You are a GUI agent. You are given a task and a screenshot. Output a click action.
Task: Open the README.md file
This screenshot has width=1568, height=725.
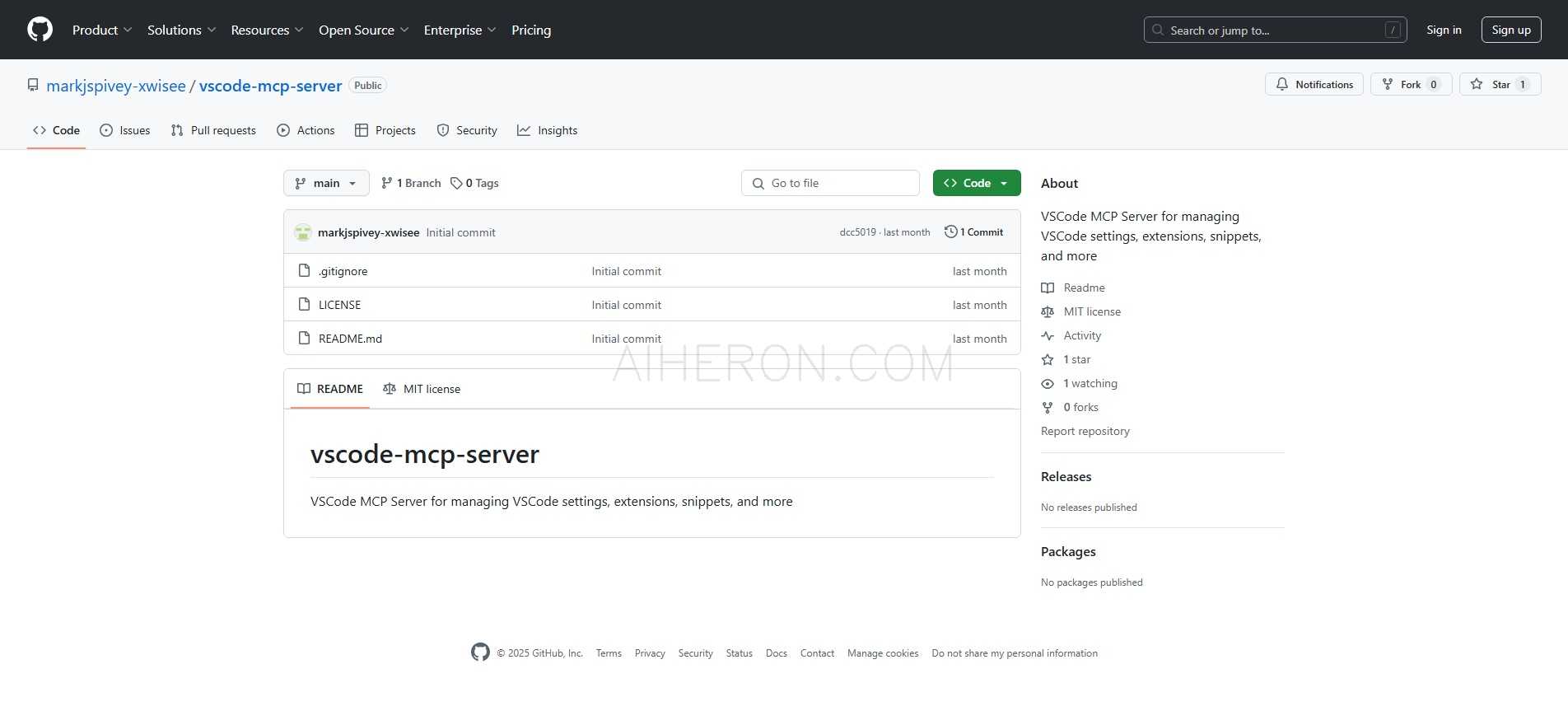350,339
